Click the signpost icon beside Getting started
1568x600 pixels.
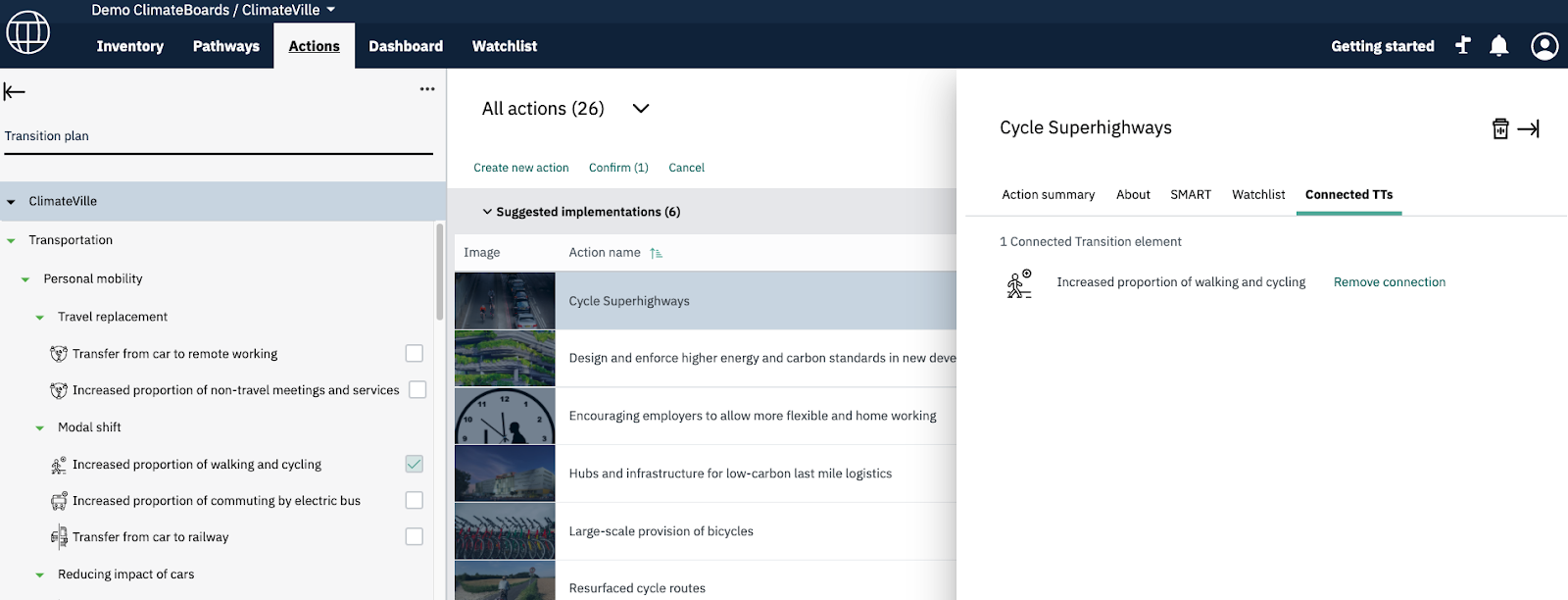point(1463,45)
